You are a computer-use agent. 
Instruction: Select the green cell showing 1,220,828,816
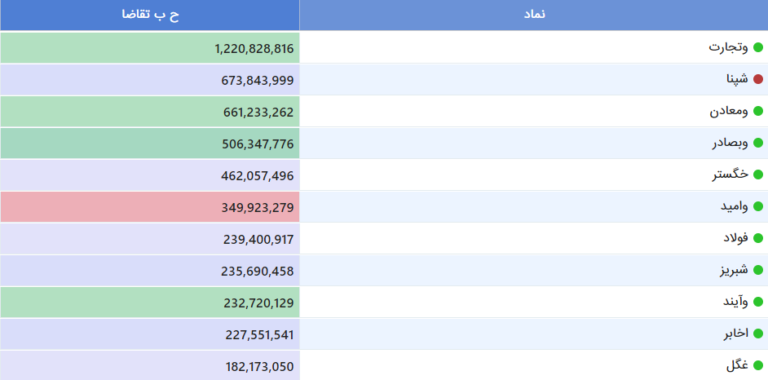pyautogui.click(x=150, y=48)
